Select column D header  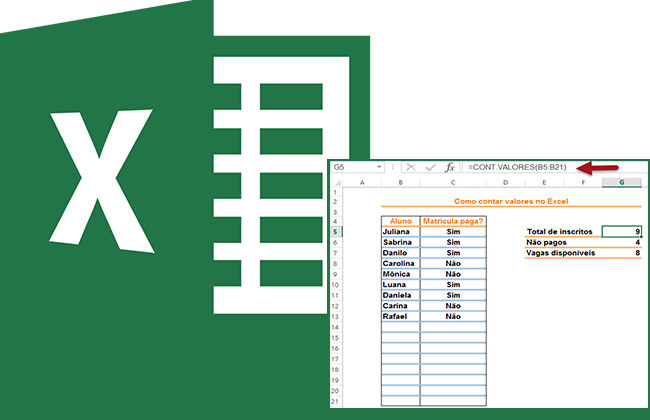tap(505, 182)
